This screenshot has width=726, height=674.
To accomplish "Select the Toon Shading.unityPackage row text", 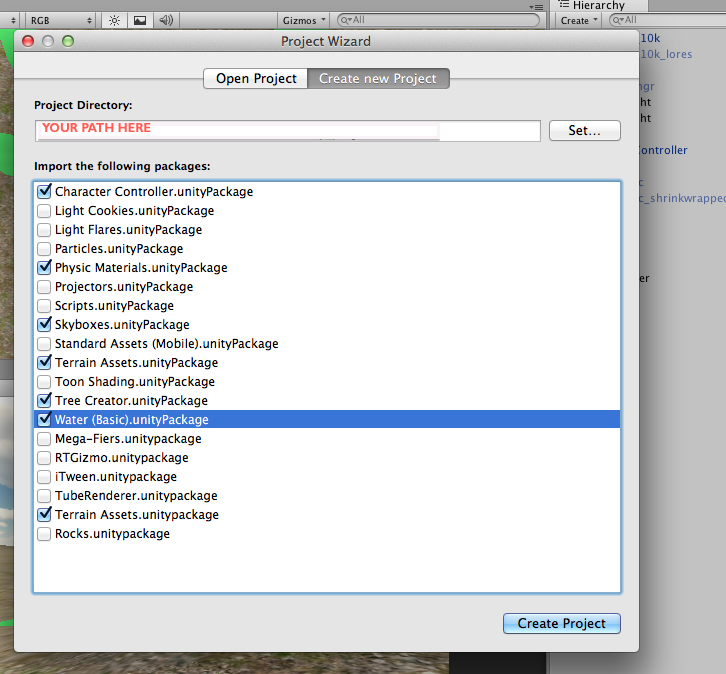I will click(x=135, y=381).
